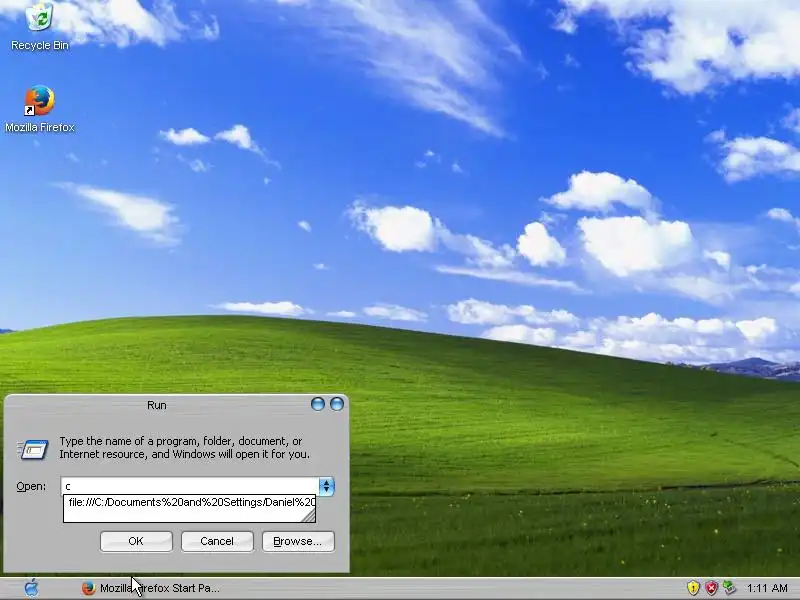Screen dimensions: 800x600
Task: Click the Run dialog title text
Action: [157, 405]
